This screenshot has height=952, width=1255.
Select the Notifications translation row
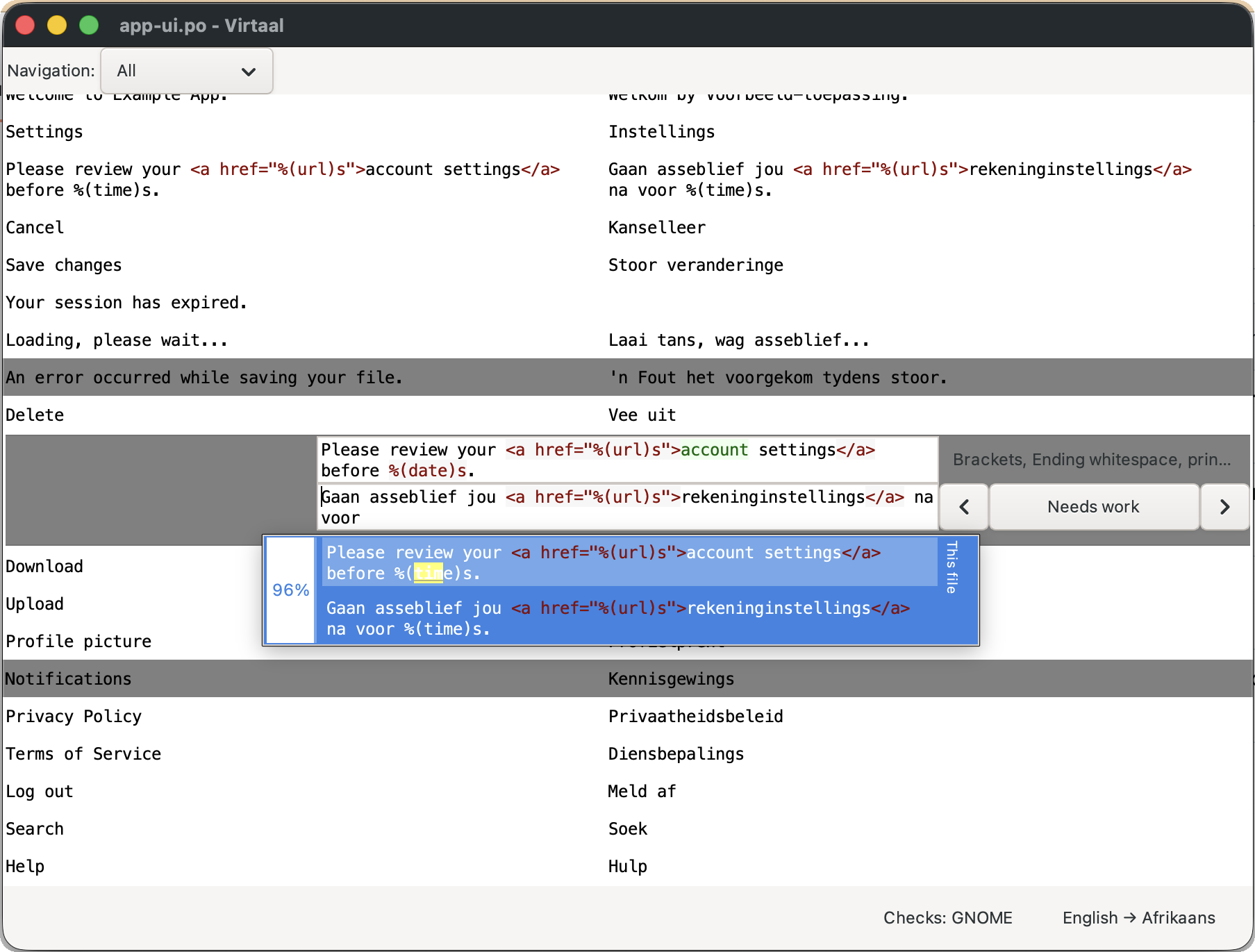coord(628,678)
